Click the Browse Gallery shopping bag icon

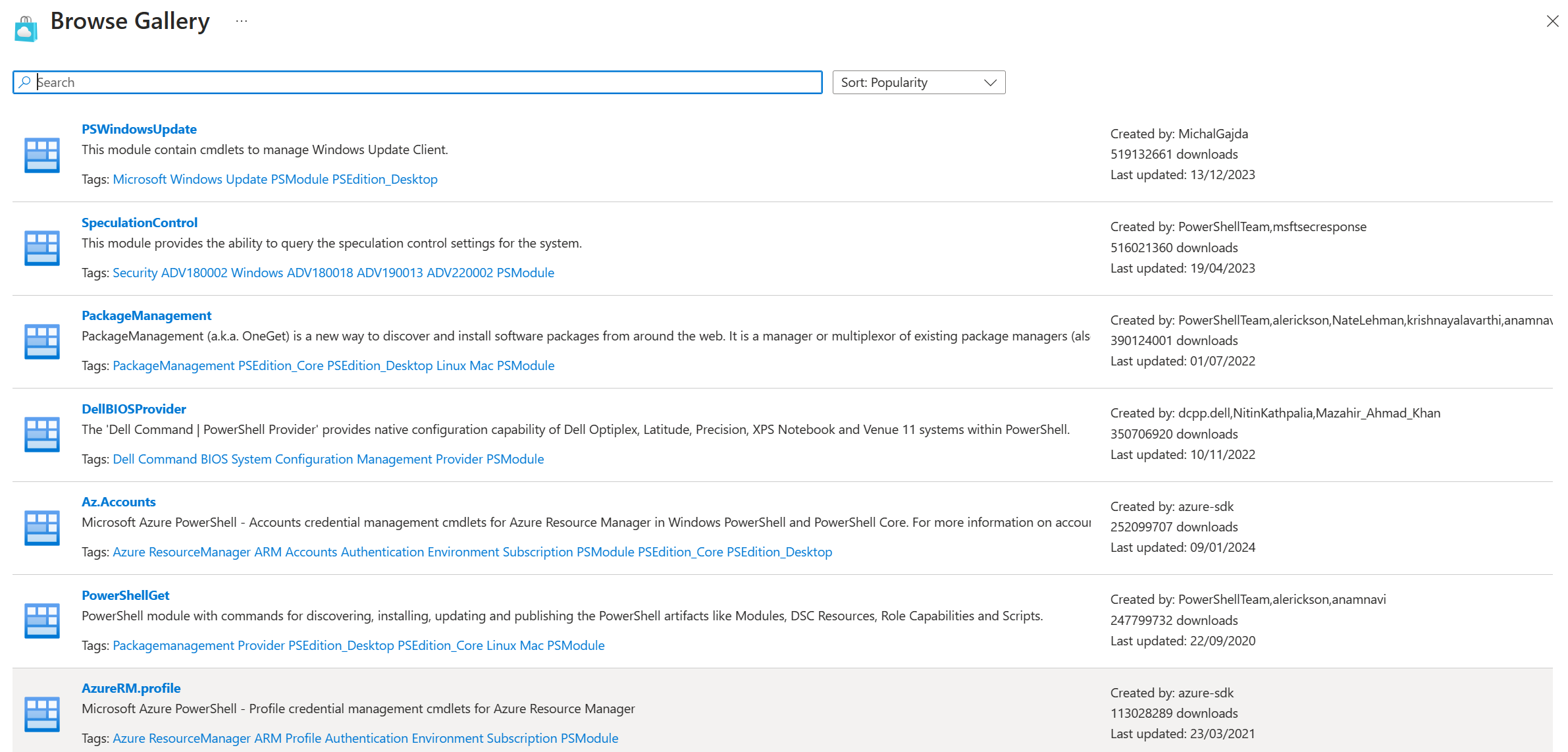(26, 29)
